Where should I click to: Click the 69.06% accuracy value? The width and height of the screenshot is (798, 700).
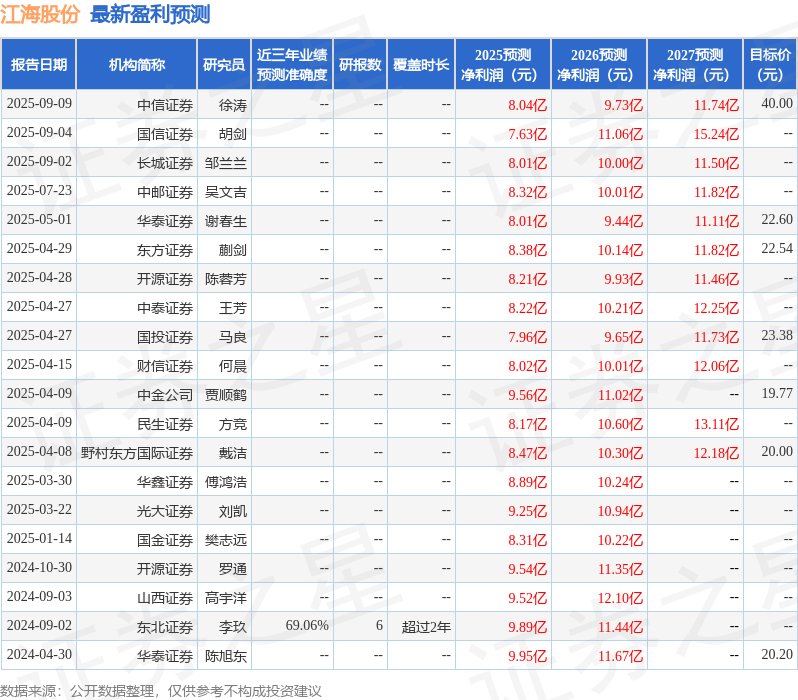(307, 626)
